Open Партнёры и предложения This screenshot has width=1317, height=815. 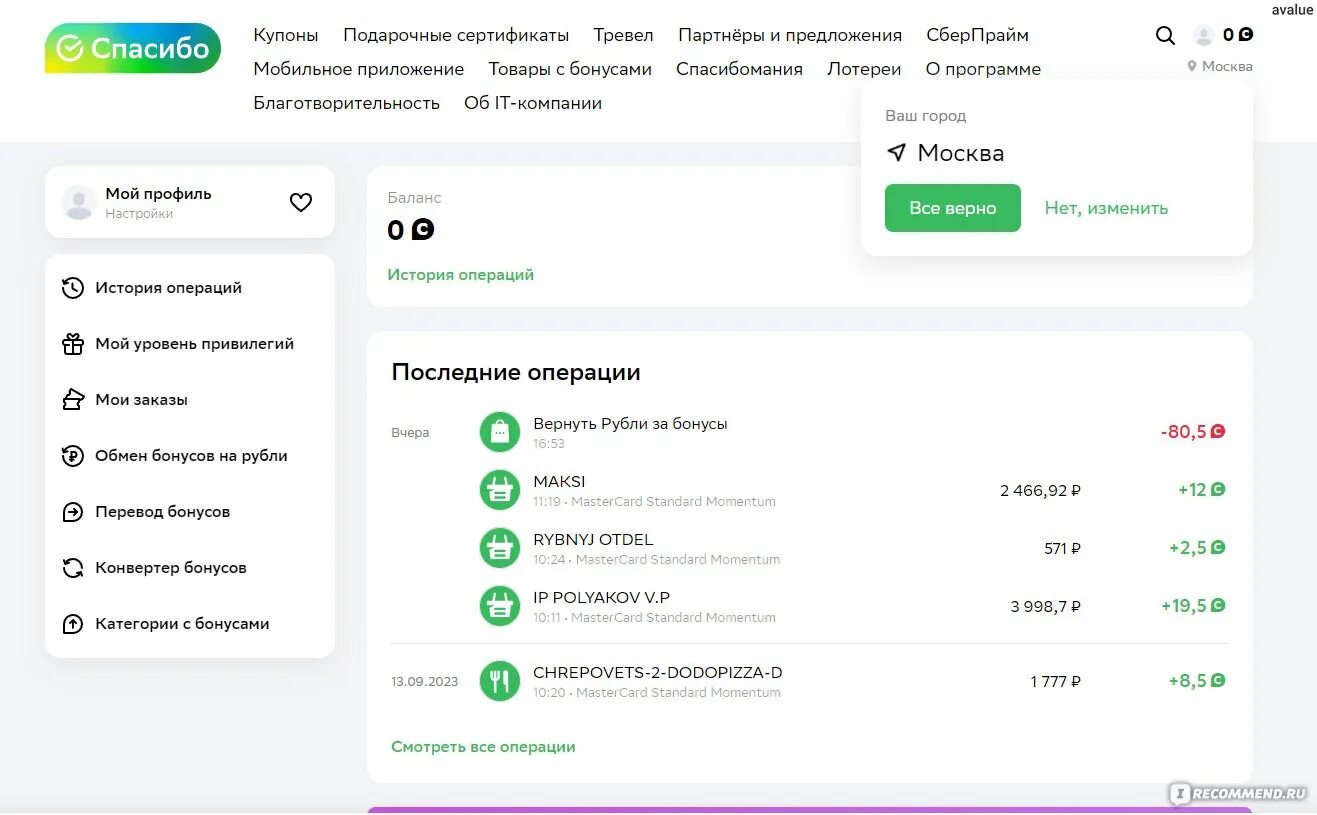click(x=790, y=35)
